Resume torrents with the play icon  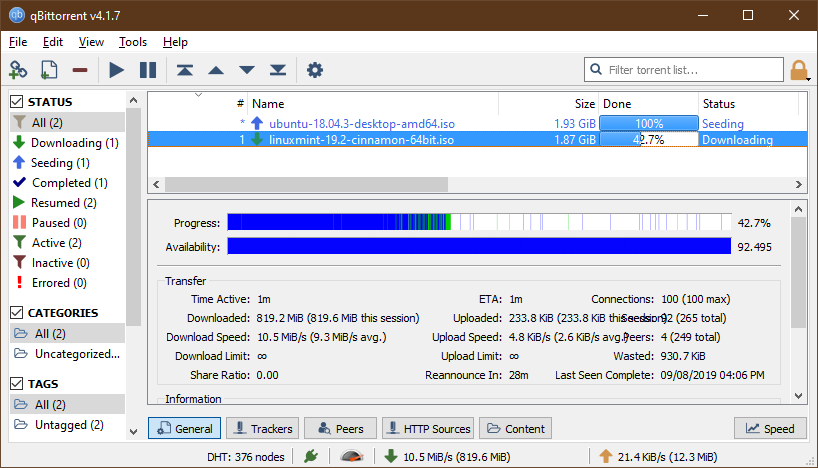(x=116, y=70)
